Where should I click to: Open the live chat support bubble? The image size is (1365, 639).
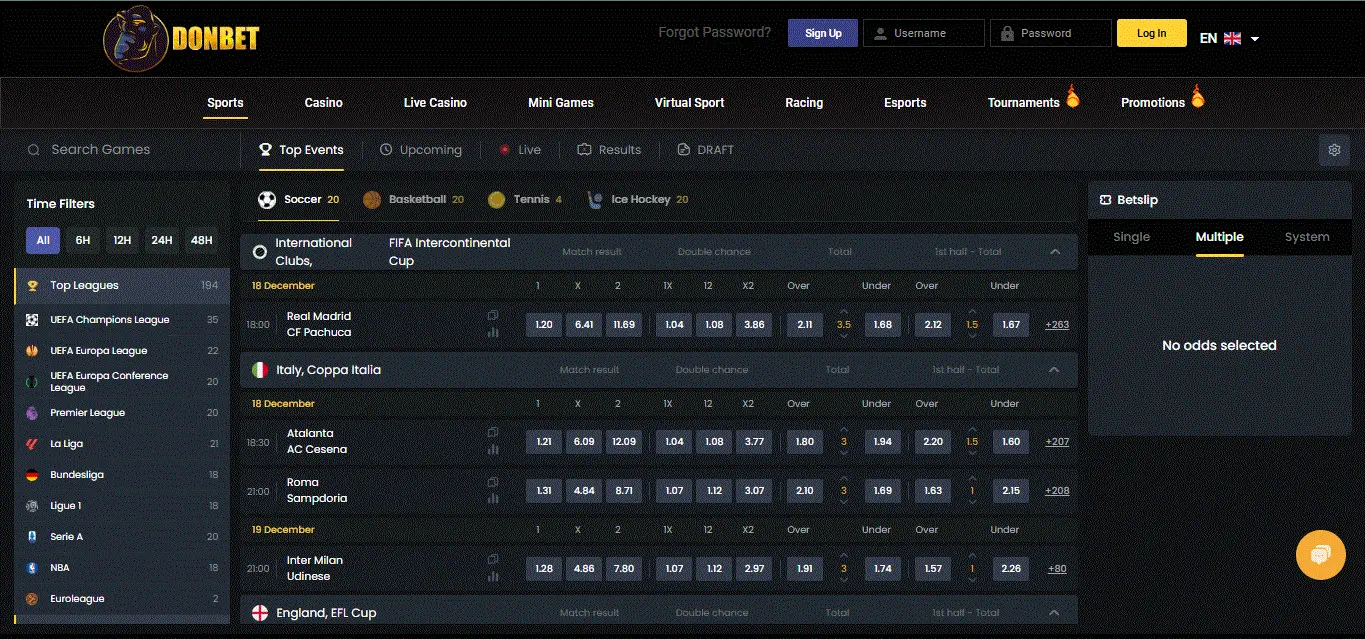[x=1320, y=555]
